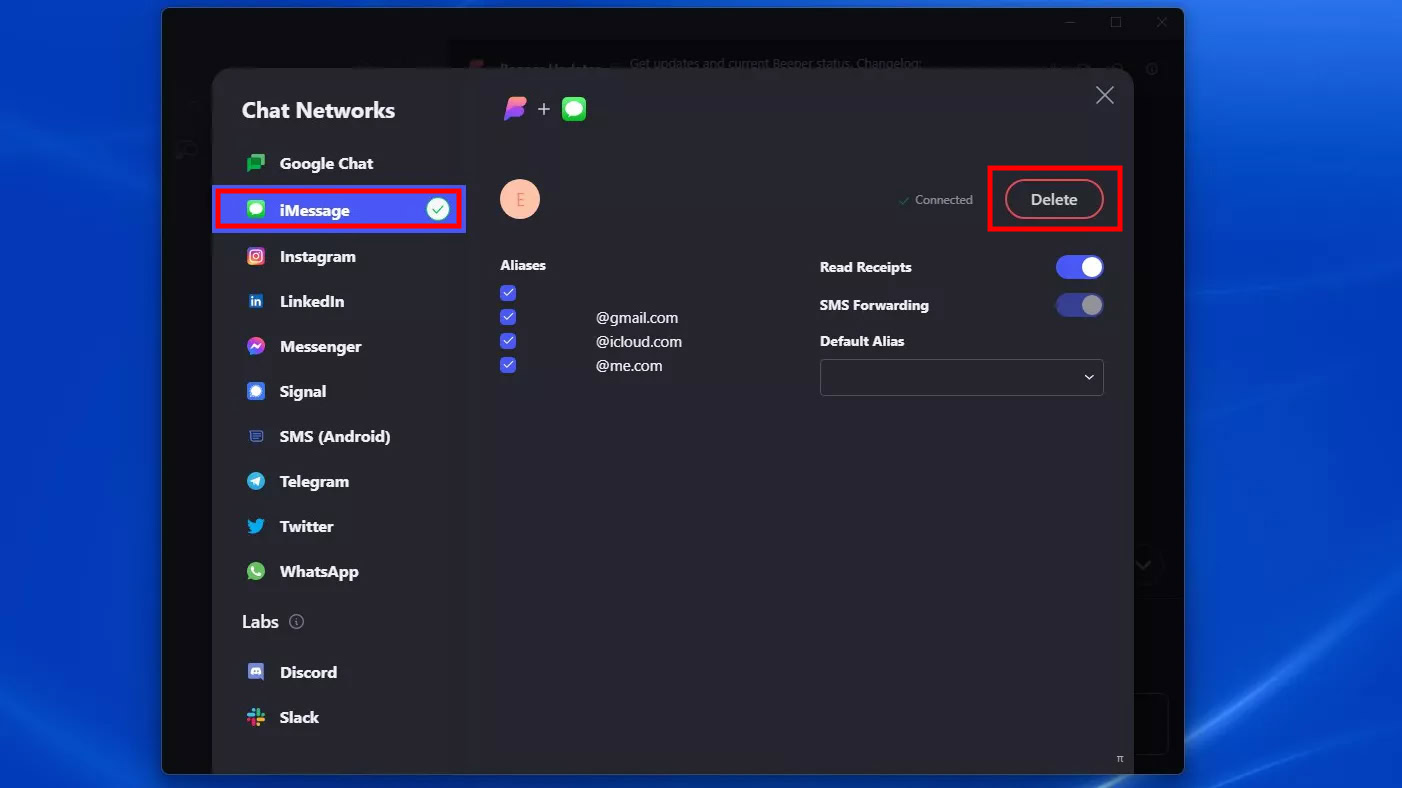Click the Signal logo icon

pos(256,391)
